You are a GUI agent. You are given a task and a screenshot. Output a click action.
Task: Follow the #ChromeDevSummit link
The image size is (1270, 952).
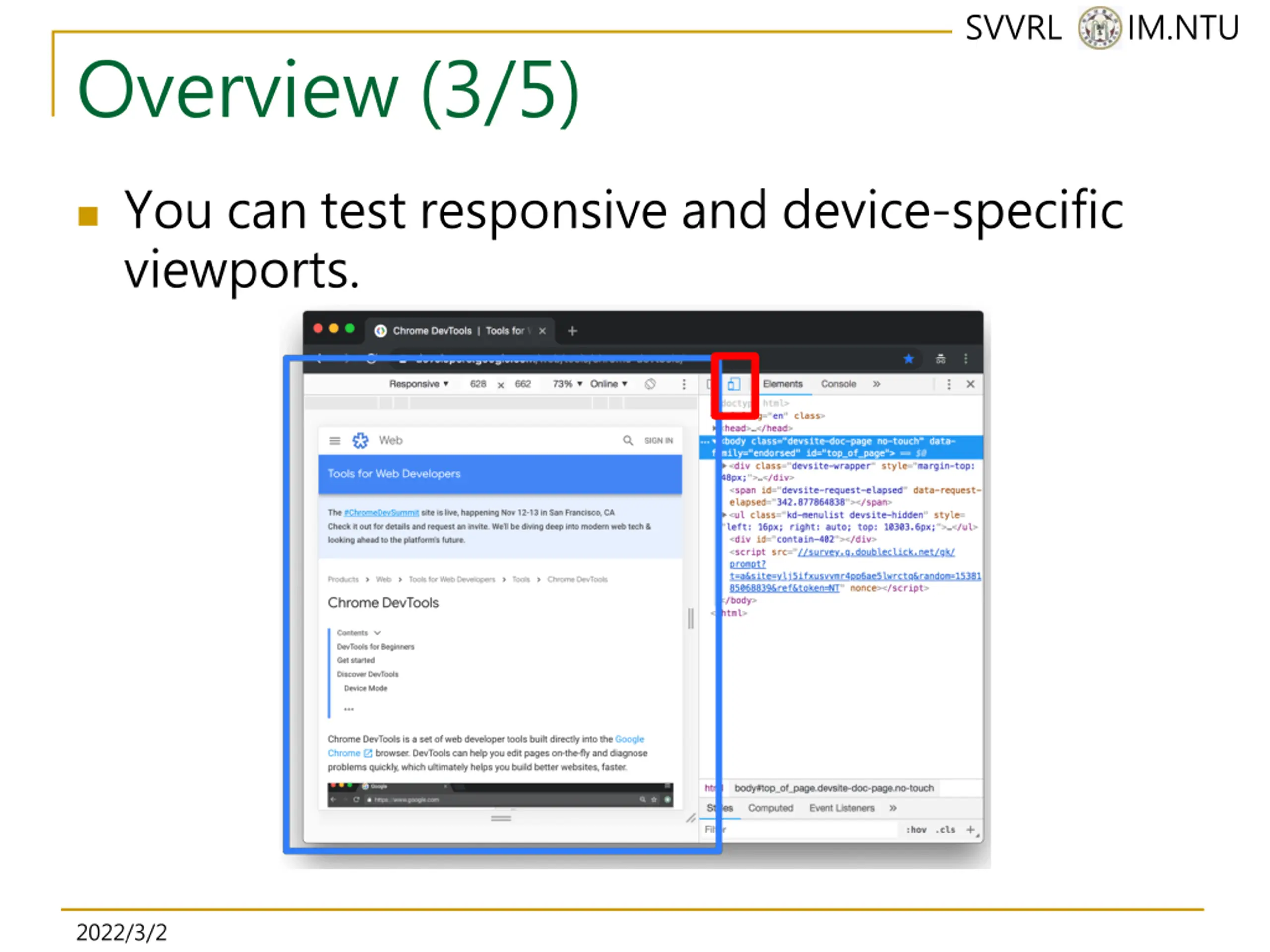pos(381,512)
